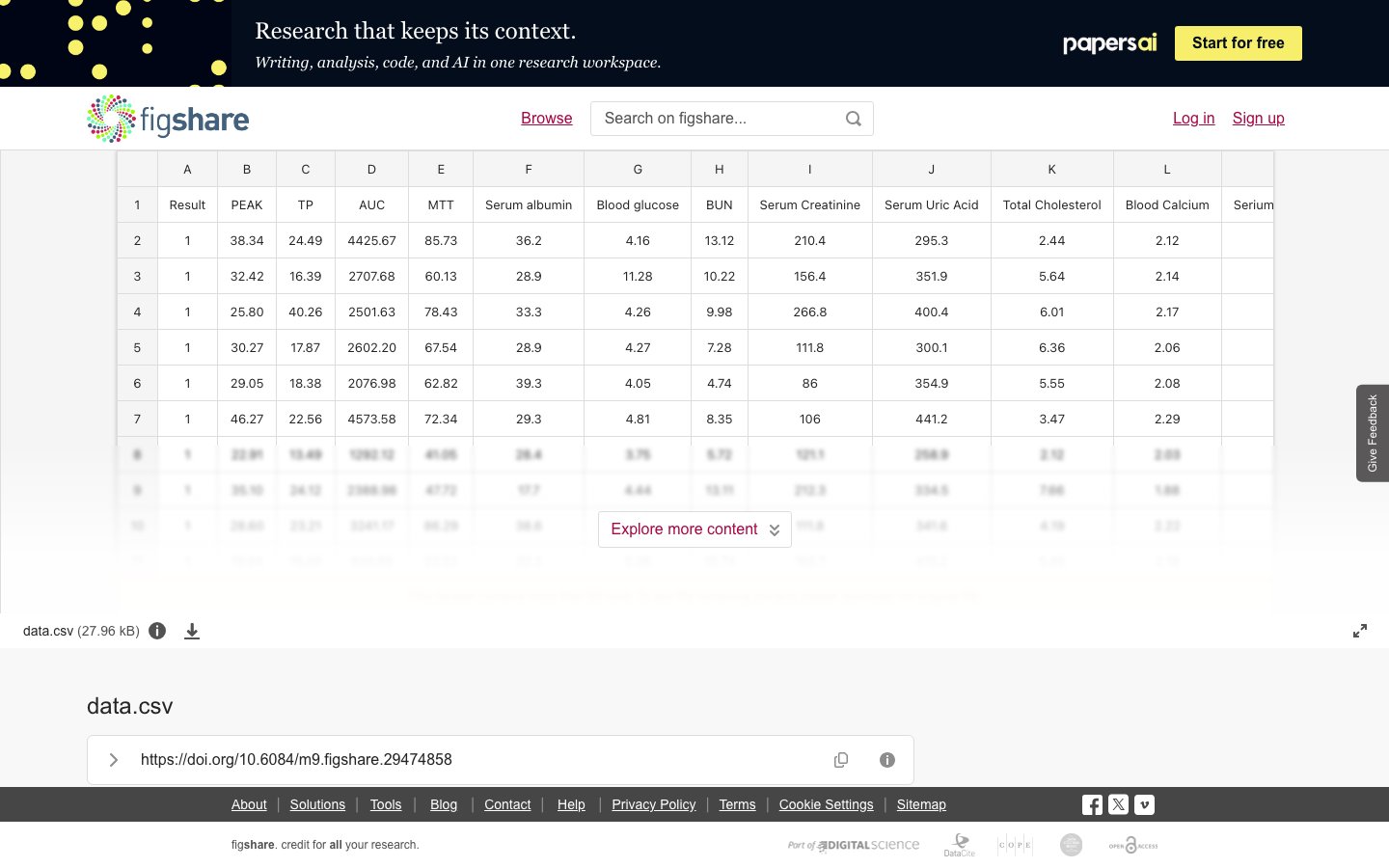Image resolution: width=1389 pixels, height=868 pixels.
Task: Select column letter F header
Action: (x=529, y=169)
